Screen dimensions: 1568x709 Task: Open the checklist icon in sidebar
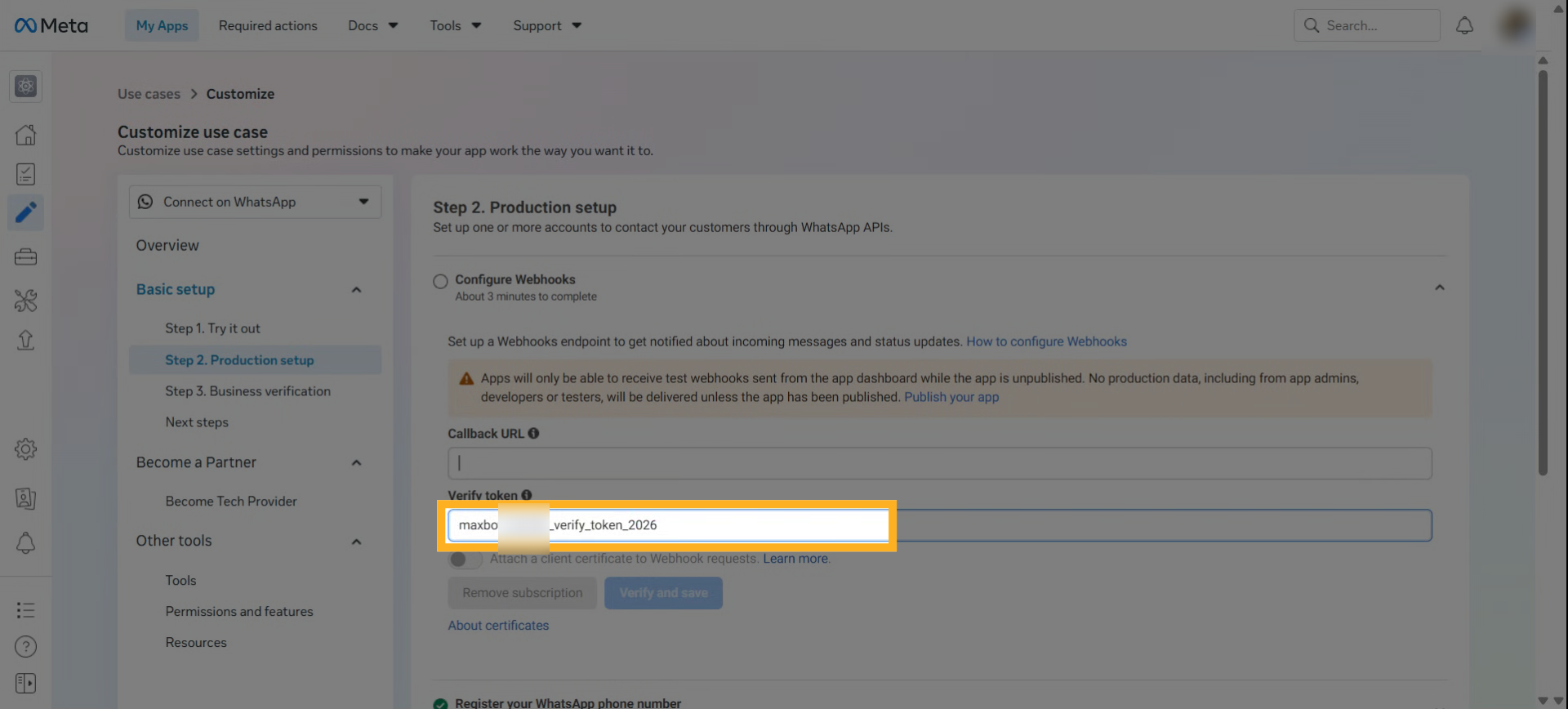pos(25,174)
